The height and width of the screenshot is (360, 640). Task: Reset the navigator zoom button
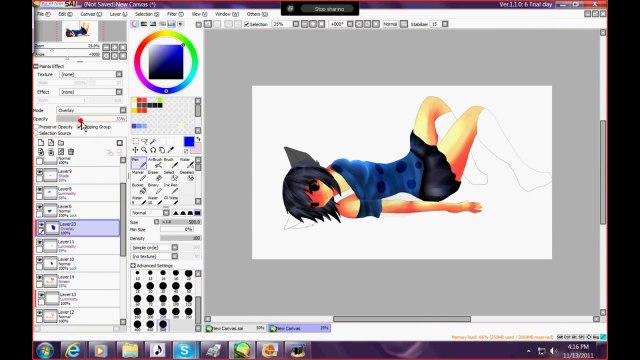coord(122,47)
